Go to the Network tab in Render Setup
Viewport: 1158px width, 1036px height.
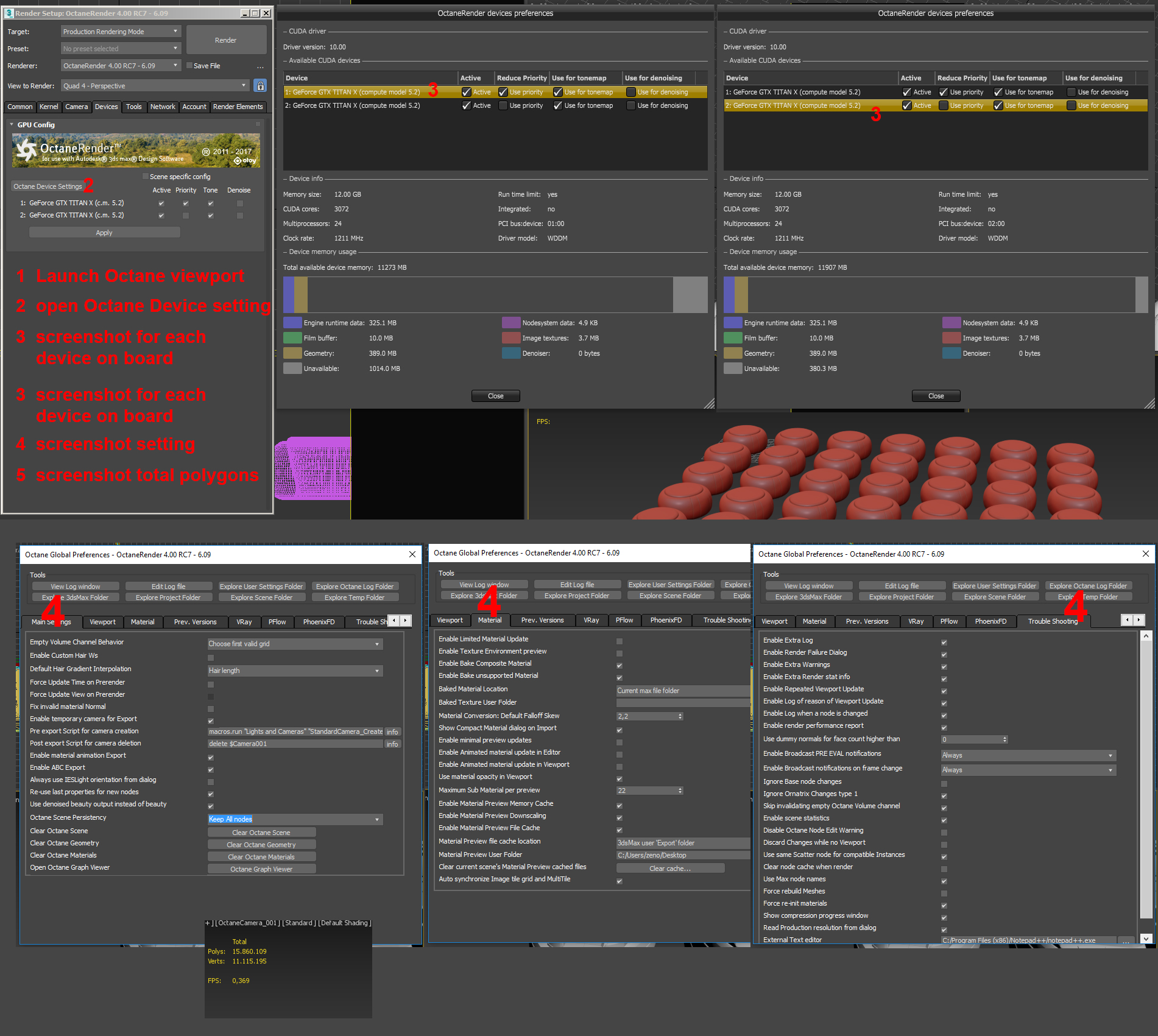pos(163,107)
